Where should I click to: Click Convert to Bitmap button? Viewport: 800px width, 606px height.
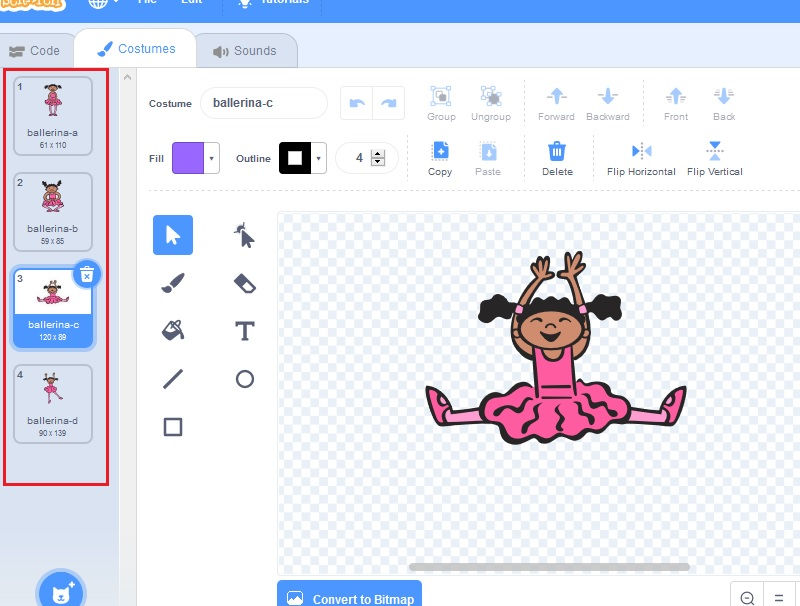(x=349, y=594)
